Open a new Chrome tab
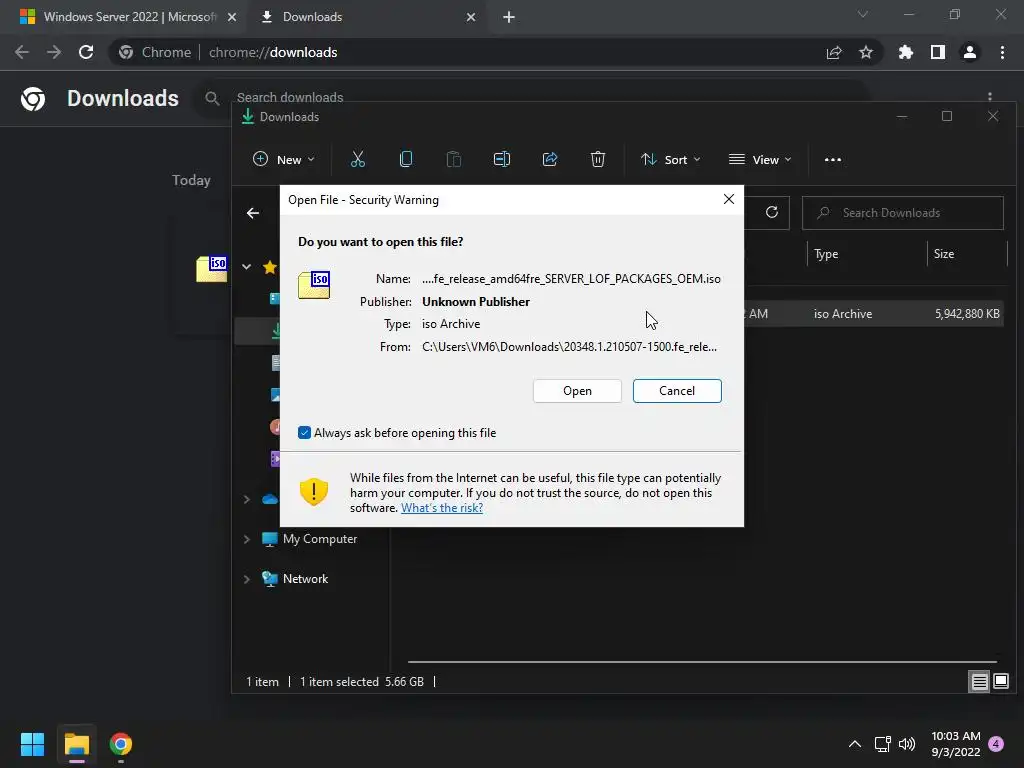The image size is (1024, 768). [x=509, y=17]
